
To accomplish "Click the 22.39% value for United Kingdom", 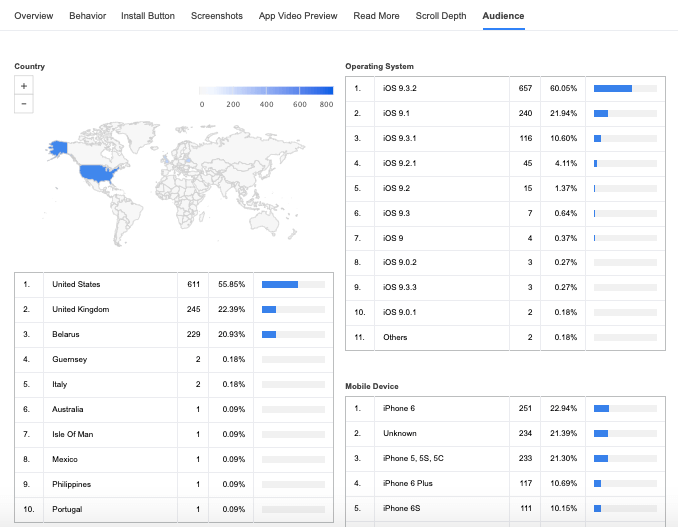I will 231,310.
